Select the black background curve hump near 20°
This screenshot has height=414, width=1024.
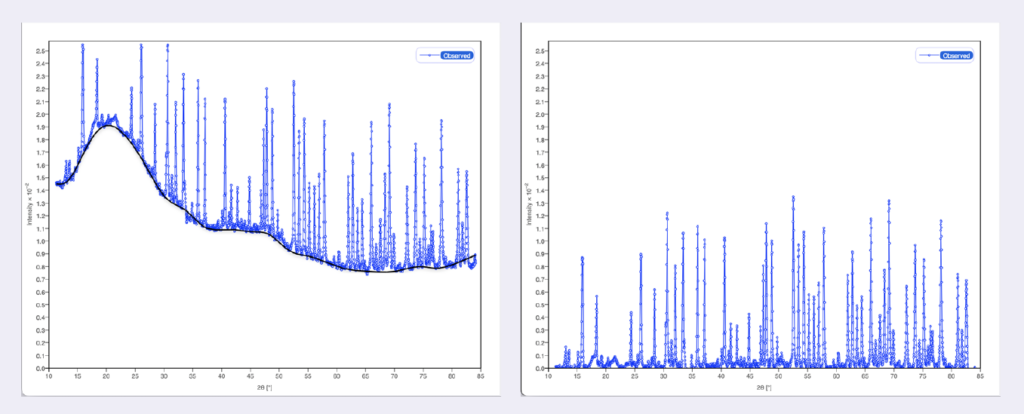point(106,127)
